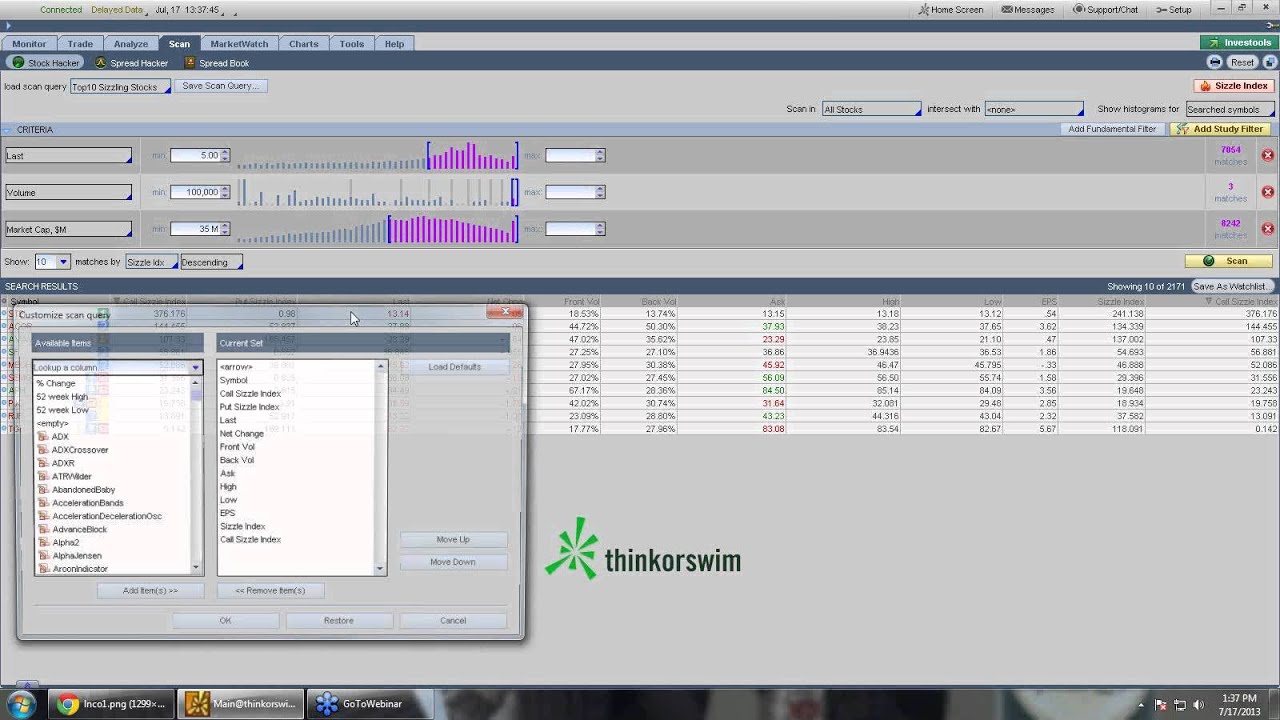
Task: Click the Market Cap histogram range slider
Action: [x=378, y=229]
